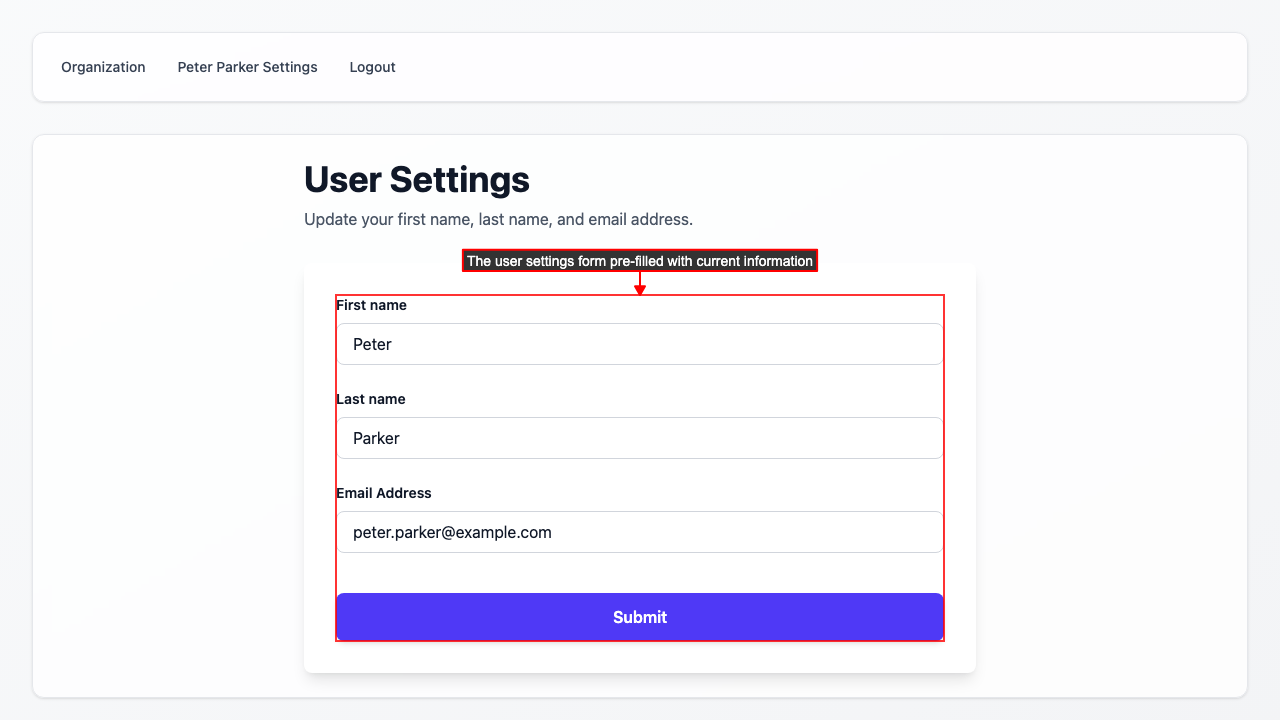Click the User Settings heading
This screenshot has width=1280, height=720.
tap(417, 180)
